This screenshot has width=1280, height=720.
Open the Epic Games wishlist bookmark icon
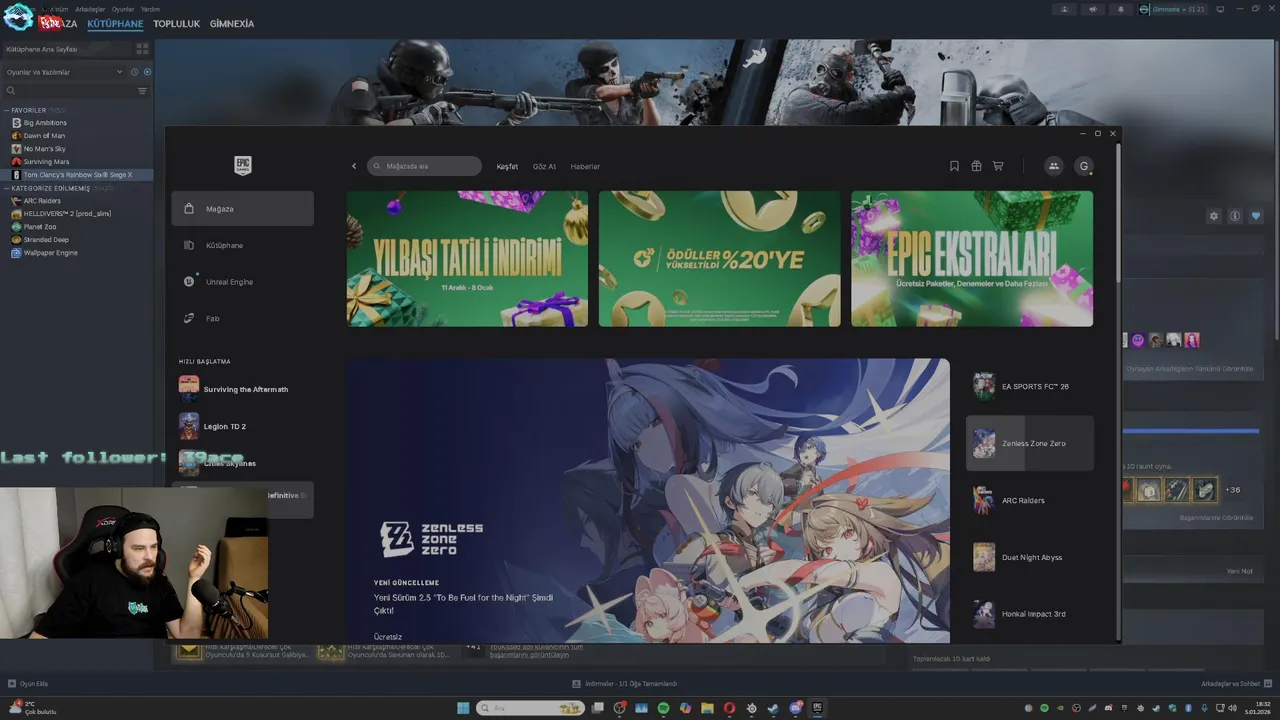tap(954, 166)
